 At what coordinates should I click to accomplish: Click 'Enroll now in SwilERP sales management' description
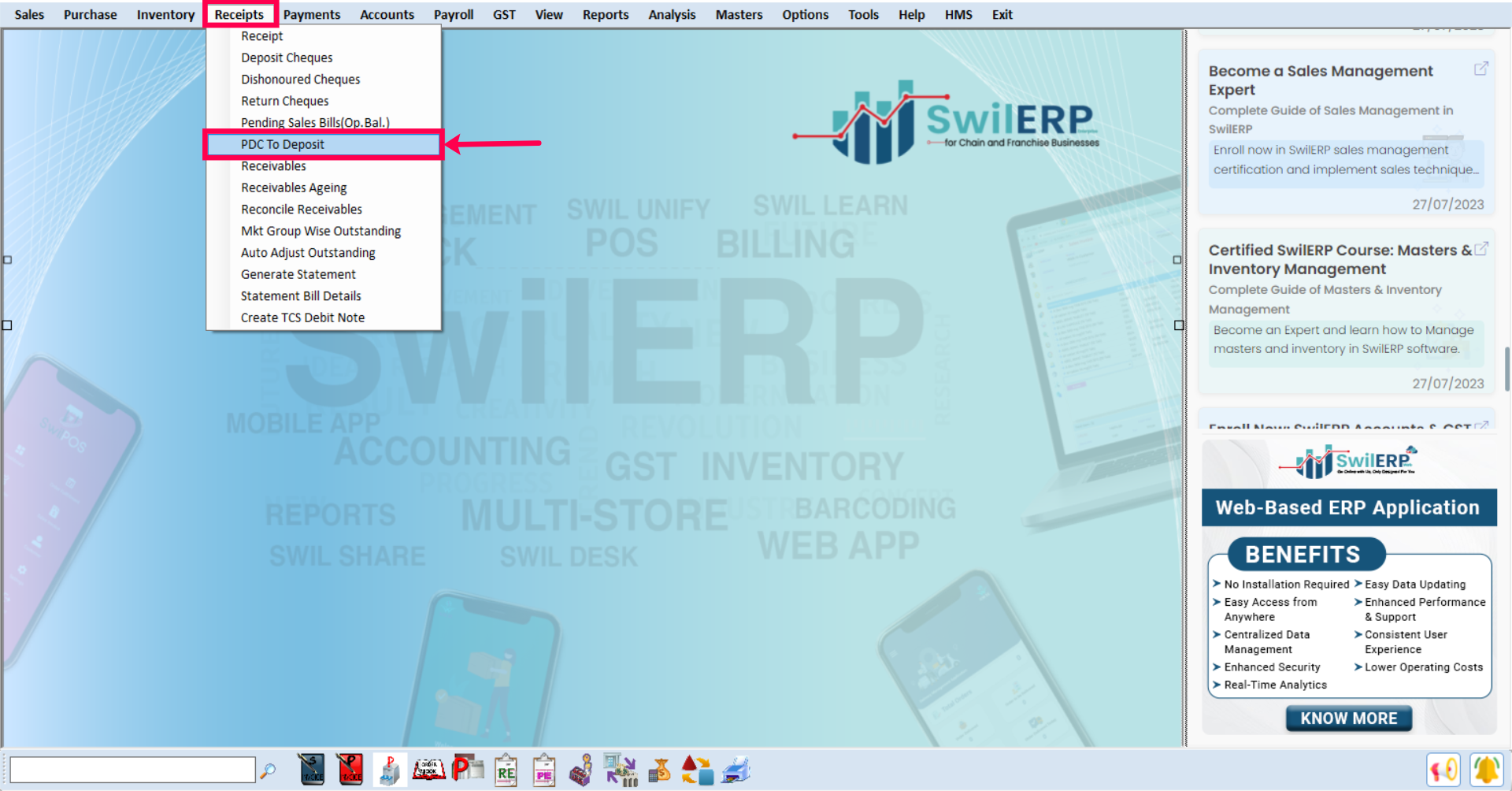tap(1346, 160)
